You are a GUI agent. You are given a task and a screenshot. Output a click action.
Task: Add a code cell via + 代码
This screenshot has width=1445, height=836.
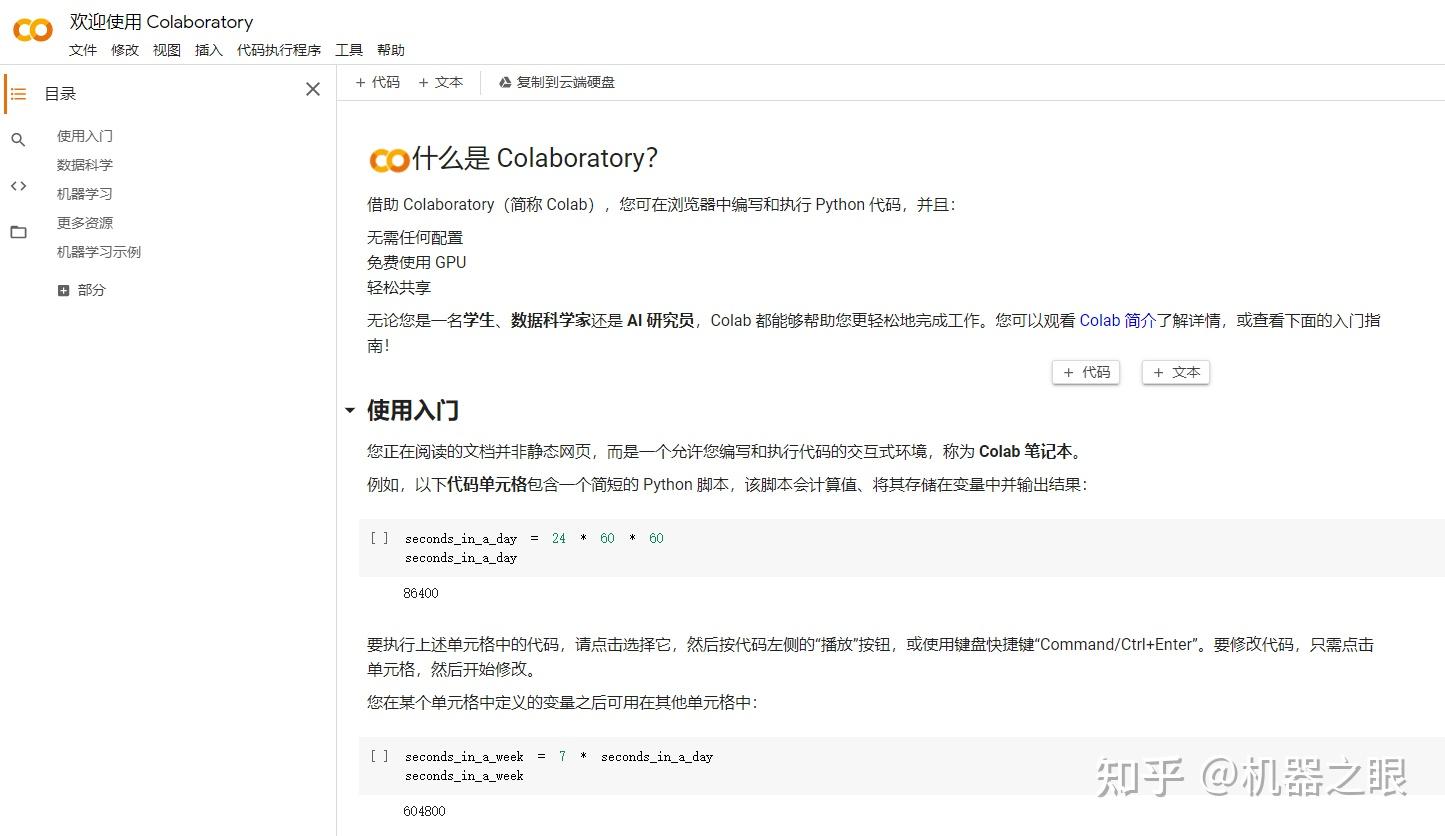point(377,82)
